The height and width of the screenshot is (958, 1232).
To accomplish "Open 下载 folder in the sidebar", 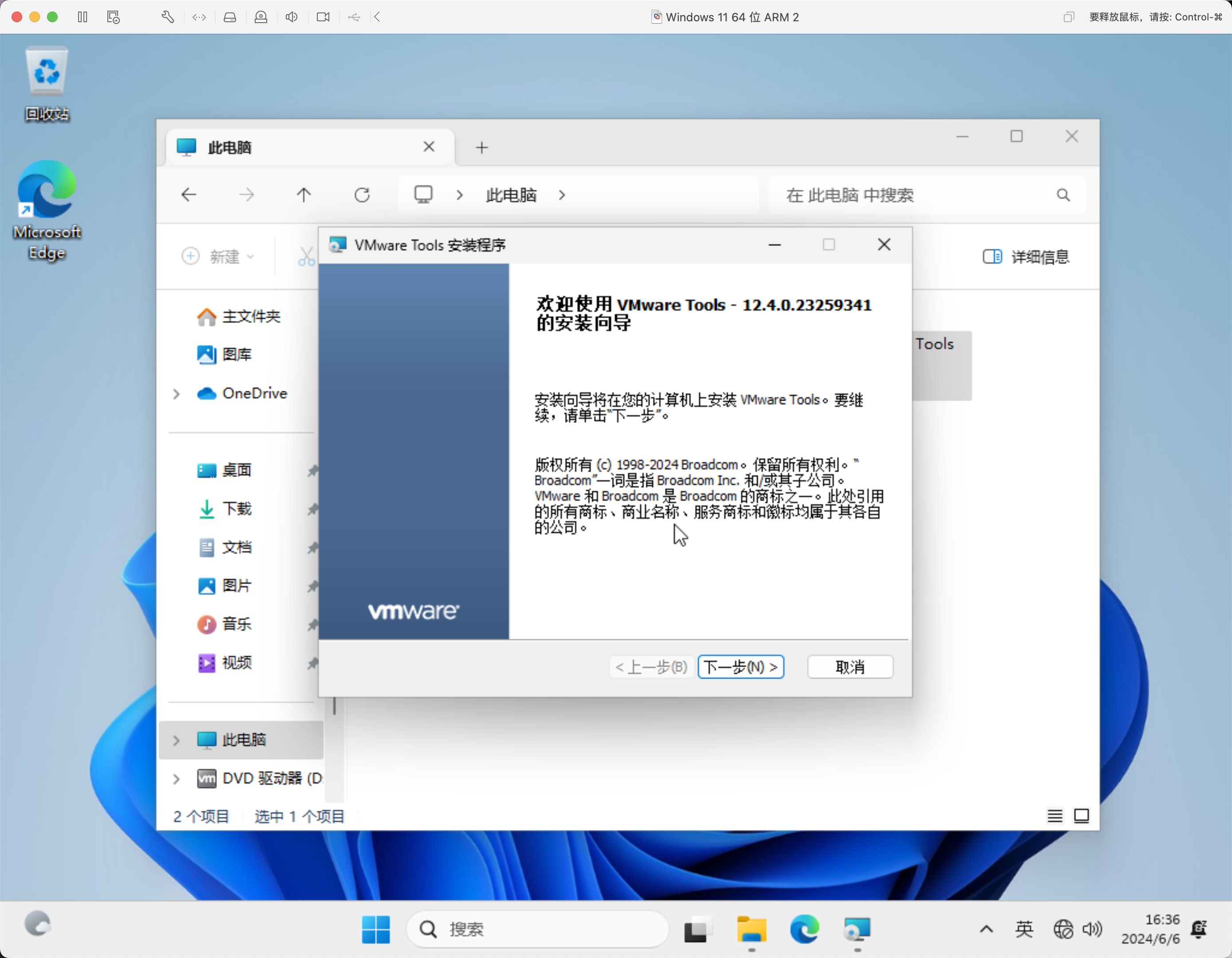I will (225, 509).
